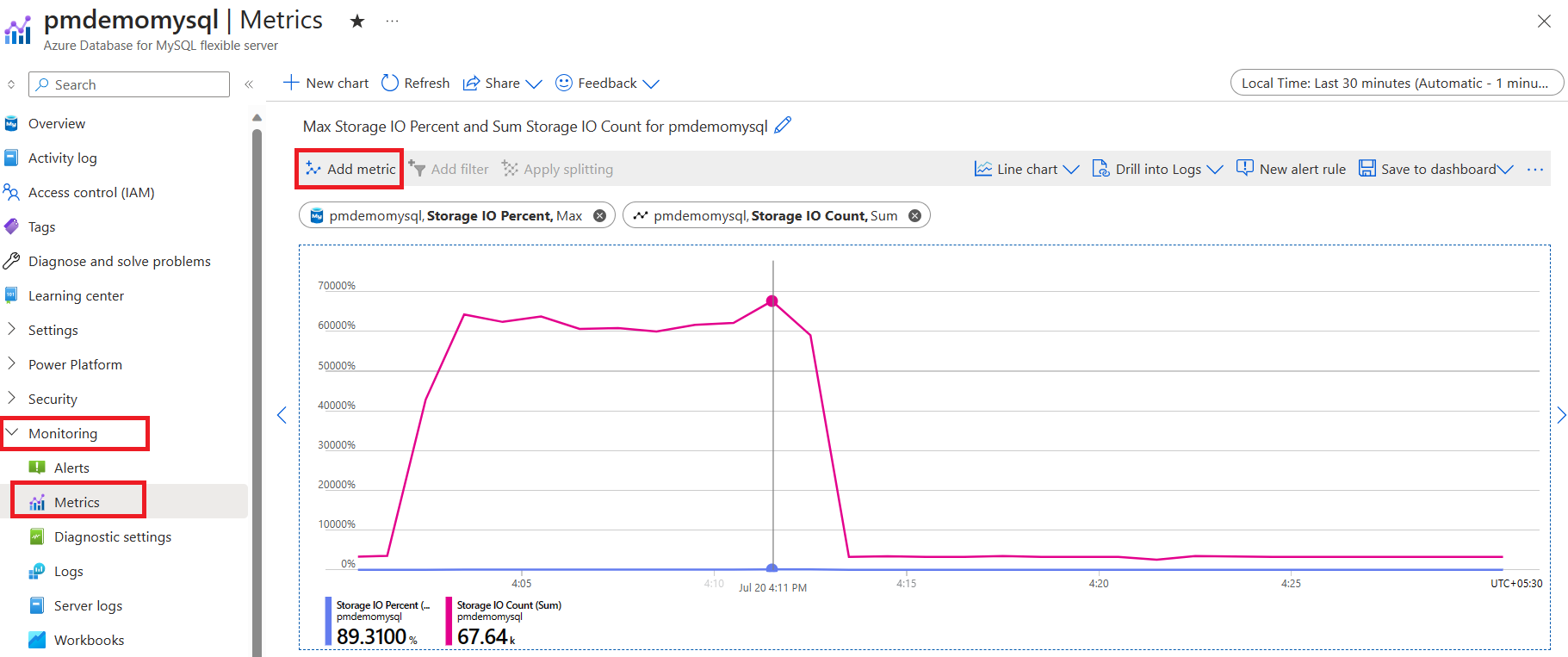
Task: Open the Local Time range selector
Action: pos(1396,84)
